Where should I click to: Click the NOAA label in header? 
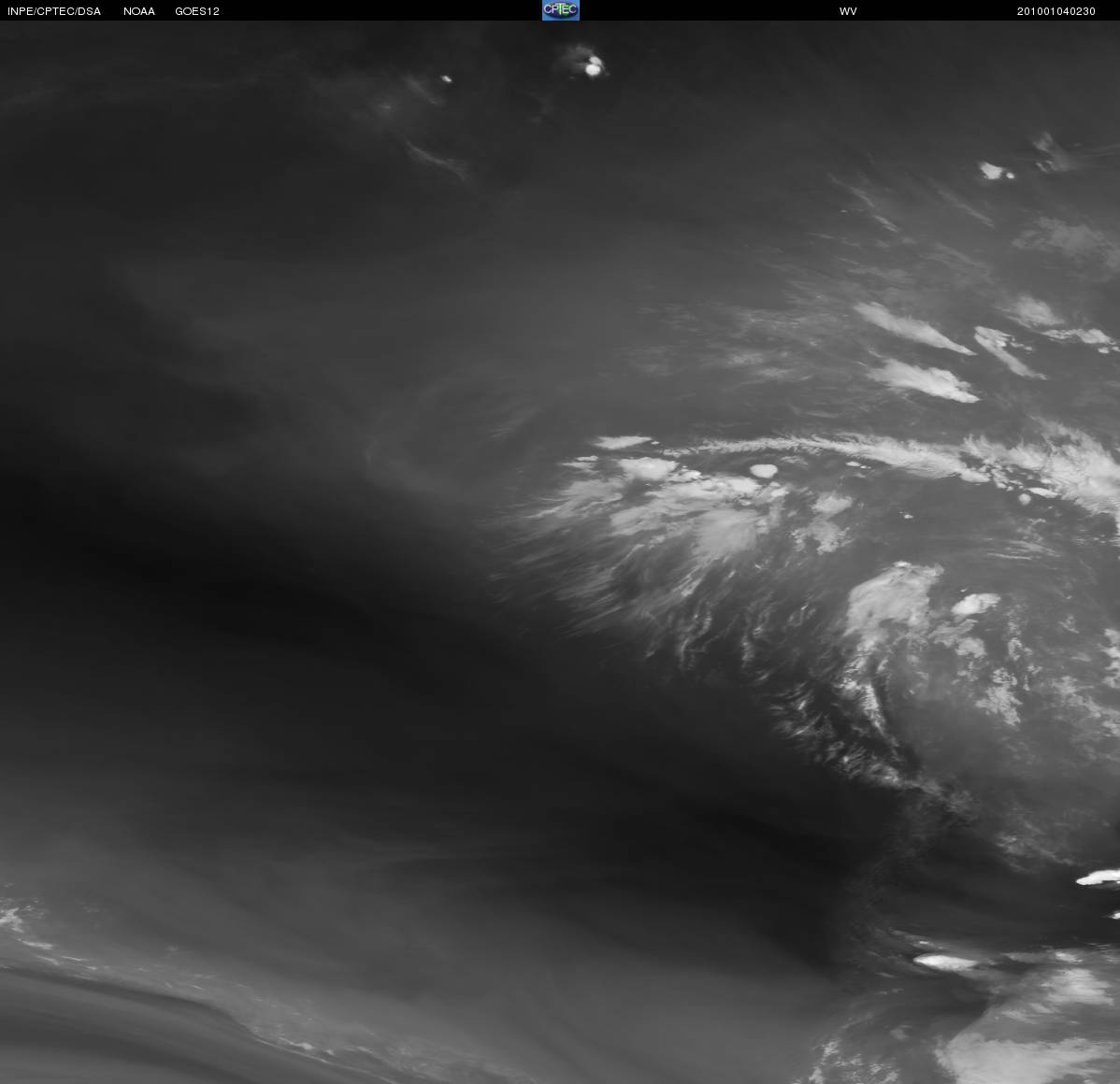139,11
